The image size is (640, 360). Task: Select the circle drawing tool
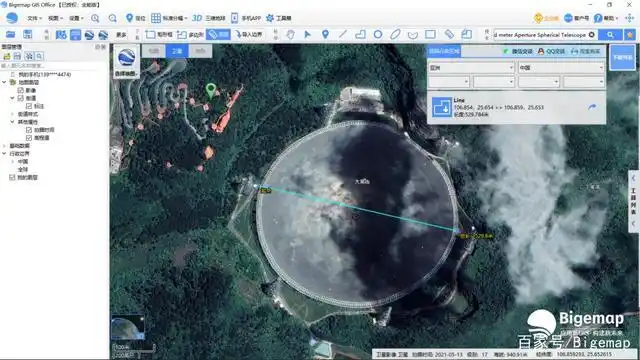(378, 35)
